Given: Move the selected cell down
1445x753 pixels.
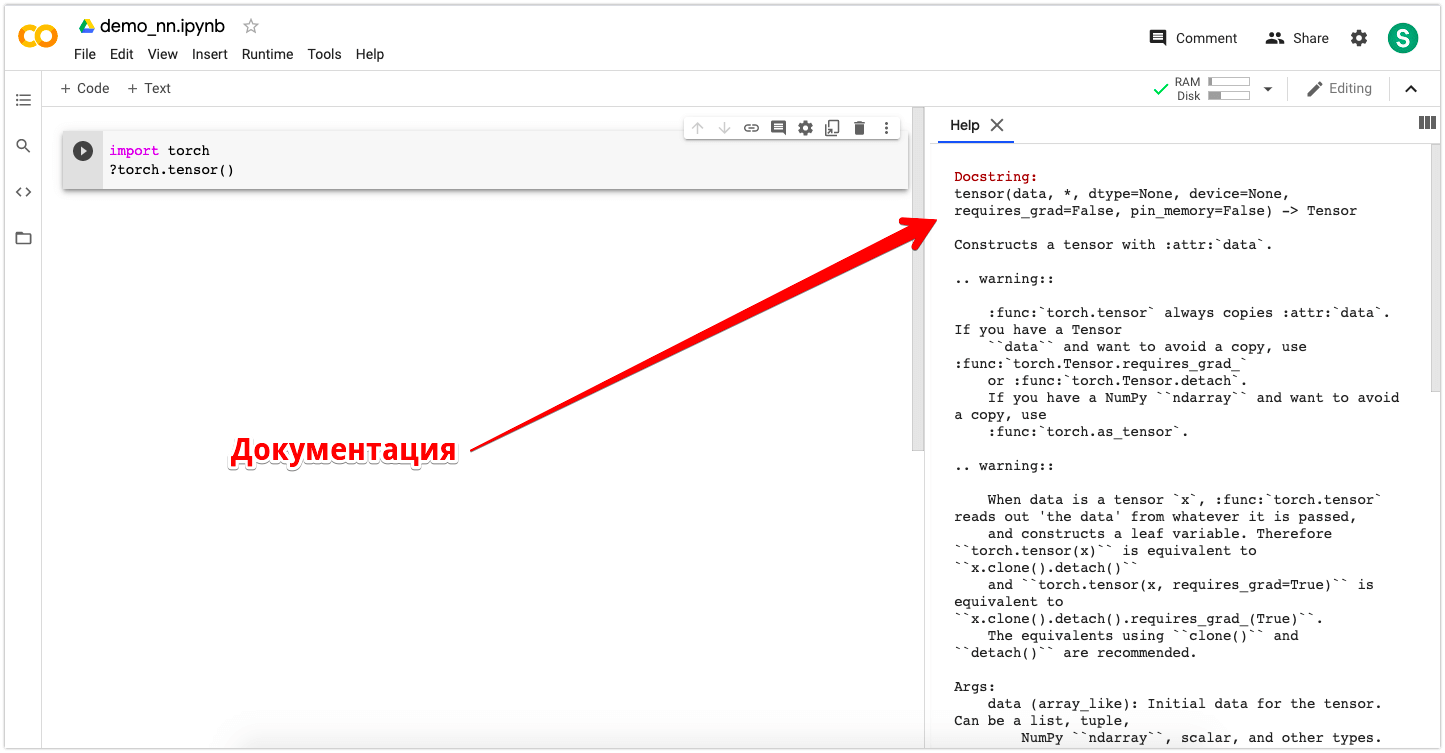Looking at the screenshot, I should tap(724, 127).
